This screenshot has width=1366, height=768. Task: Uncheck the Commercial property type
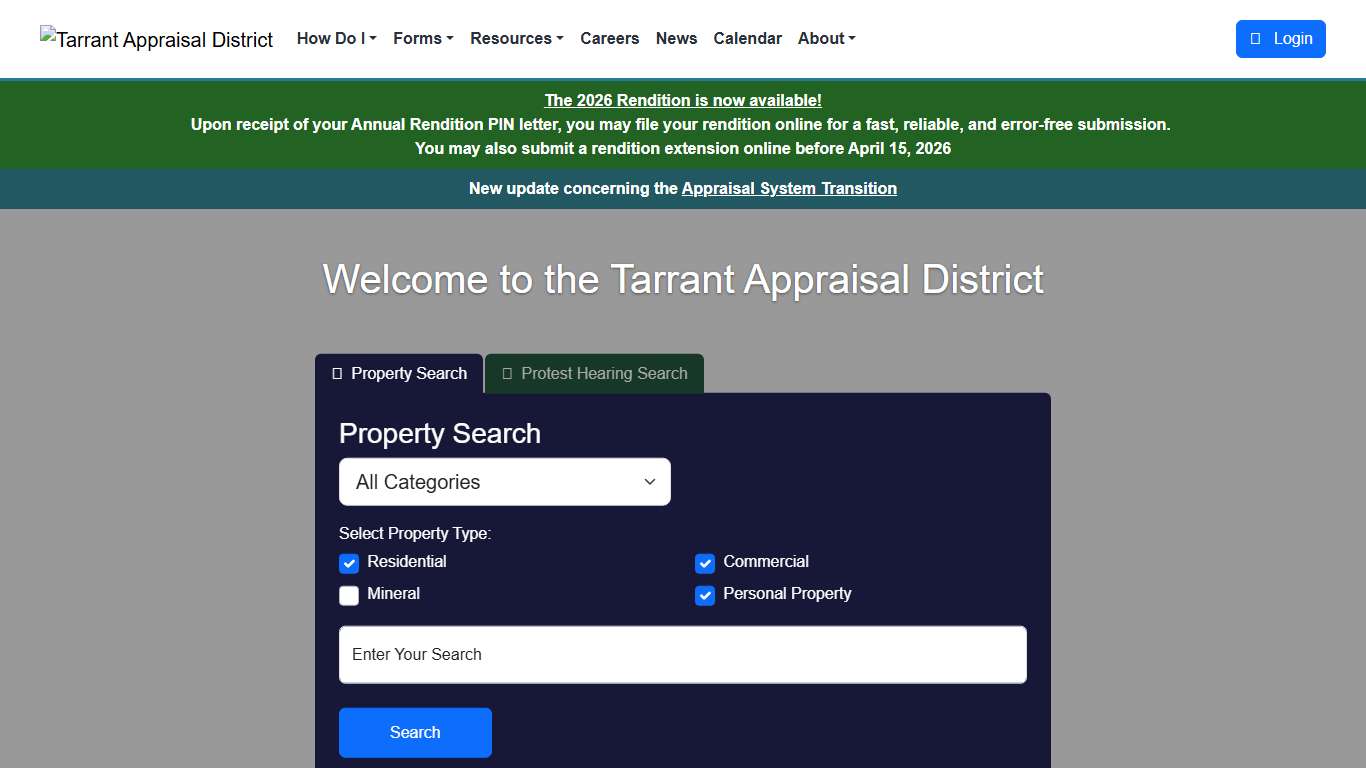(x=705, y=563)
